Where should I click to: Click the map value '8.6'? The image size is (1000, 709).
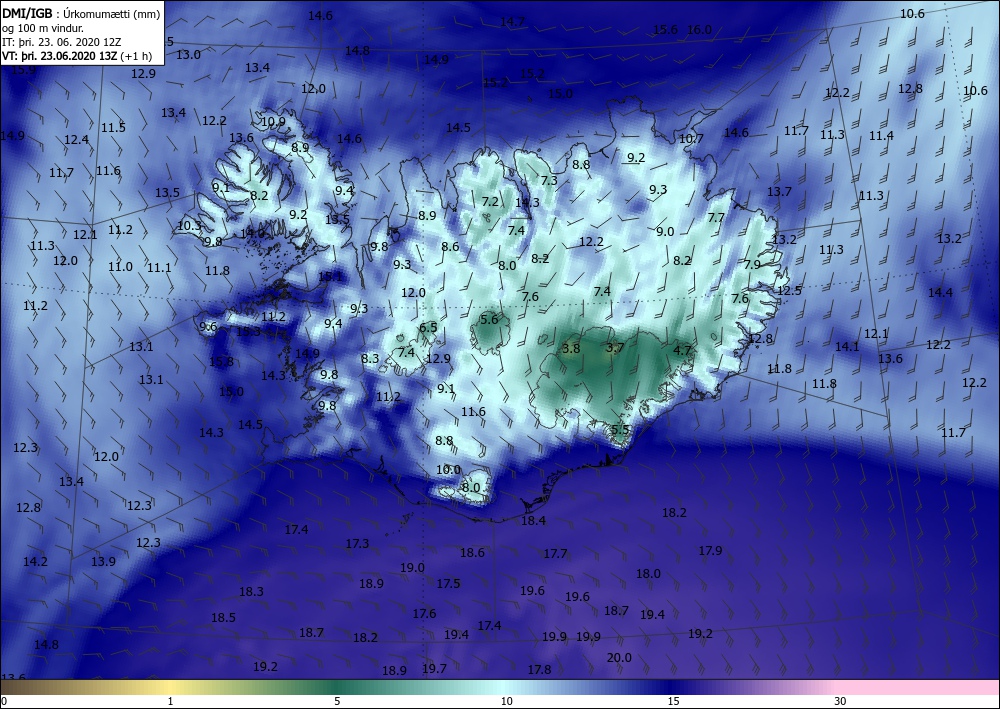(x=450, y=247)
